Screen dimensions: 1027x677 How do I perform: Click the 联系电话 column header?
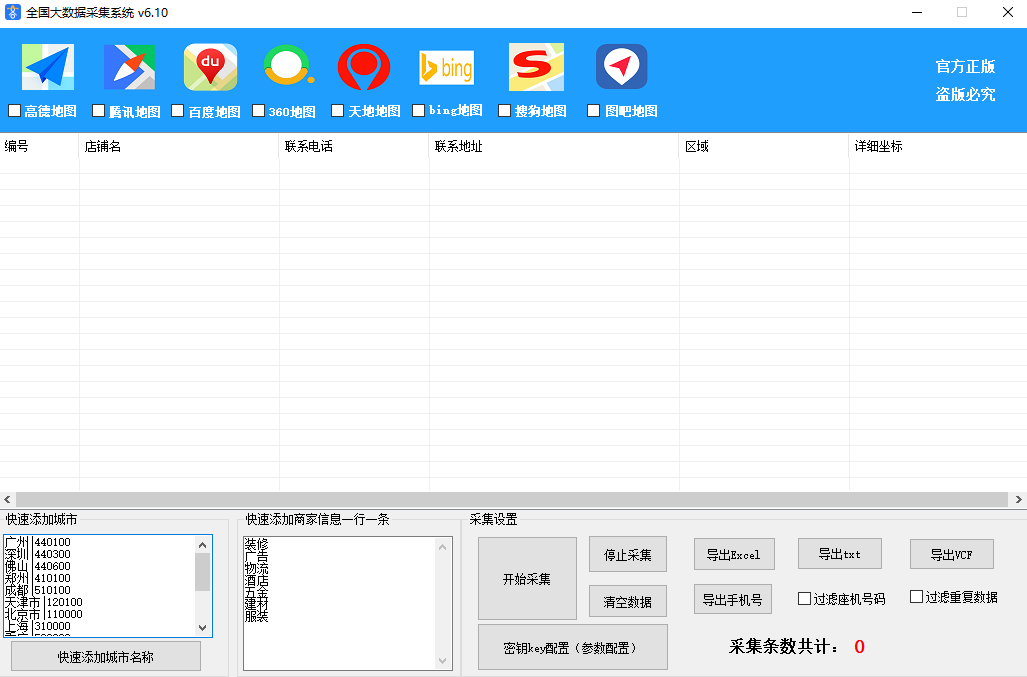[353, 147]
